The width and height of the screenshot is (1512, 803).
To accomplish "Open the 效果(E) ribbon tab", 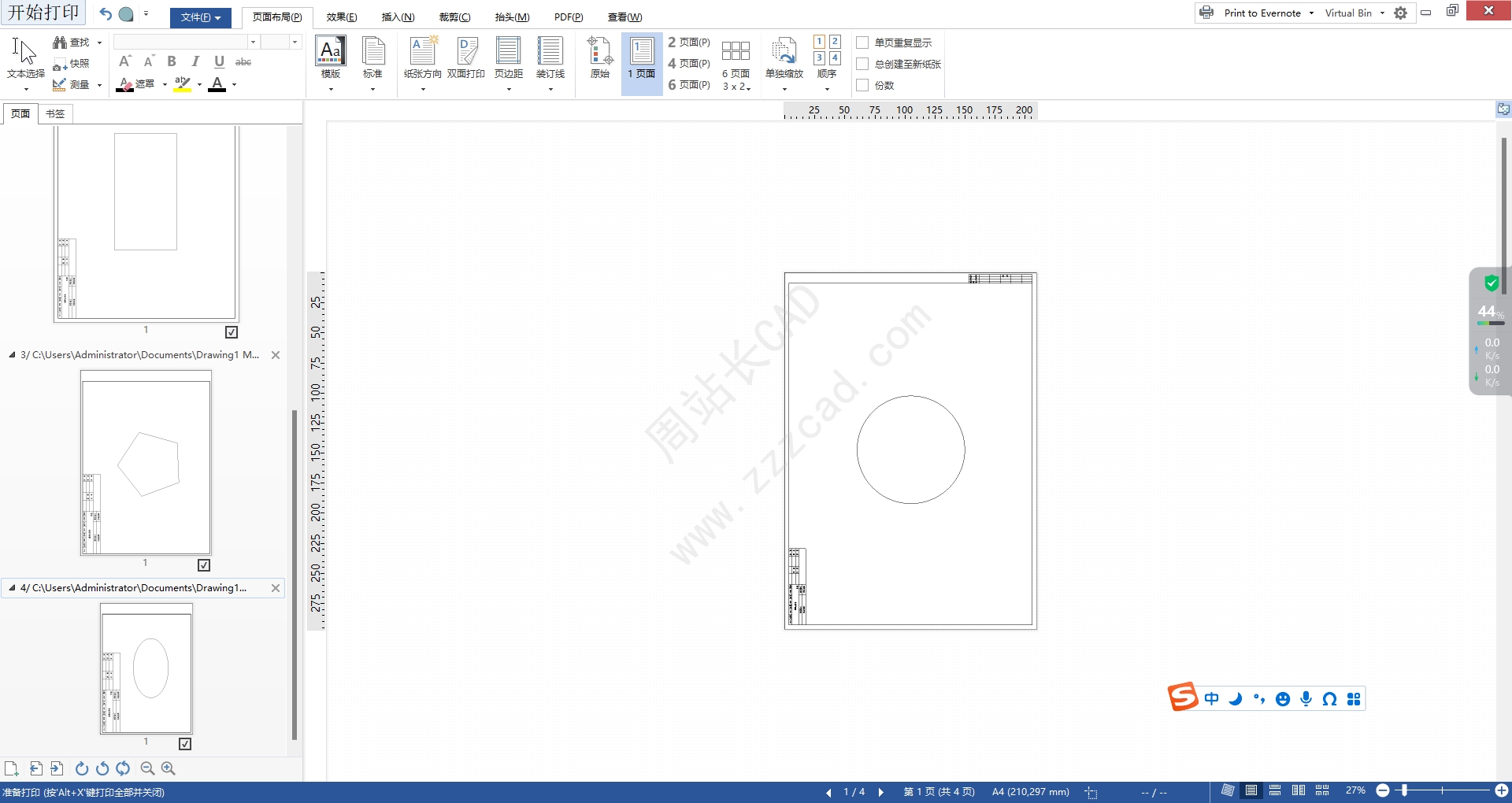I will click(341, 17).
